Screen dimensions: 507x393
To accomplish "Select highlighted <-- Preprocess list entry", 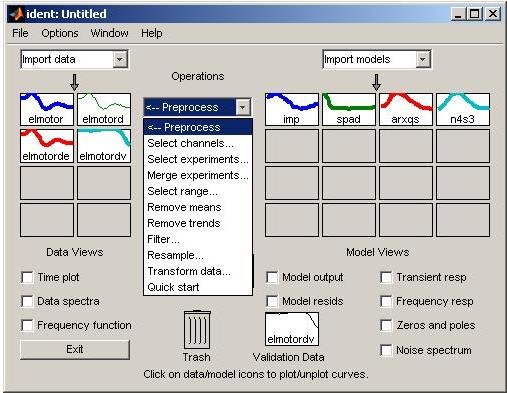I will point(198,127).
